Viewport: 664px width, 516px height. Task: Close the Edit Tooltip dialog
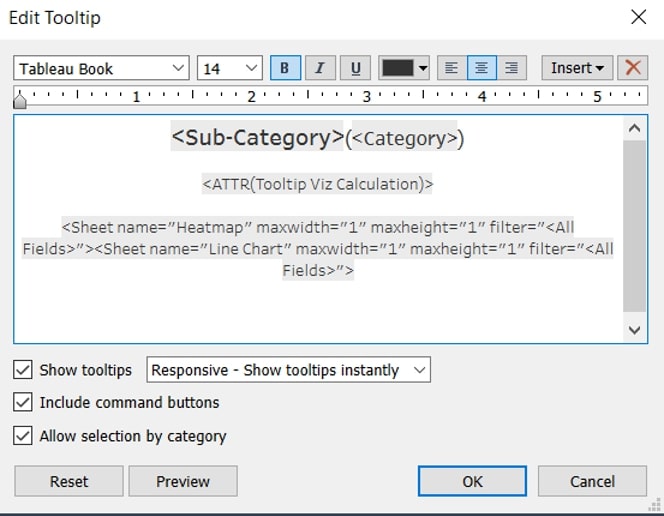pos(638,17)
